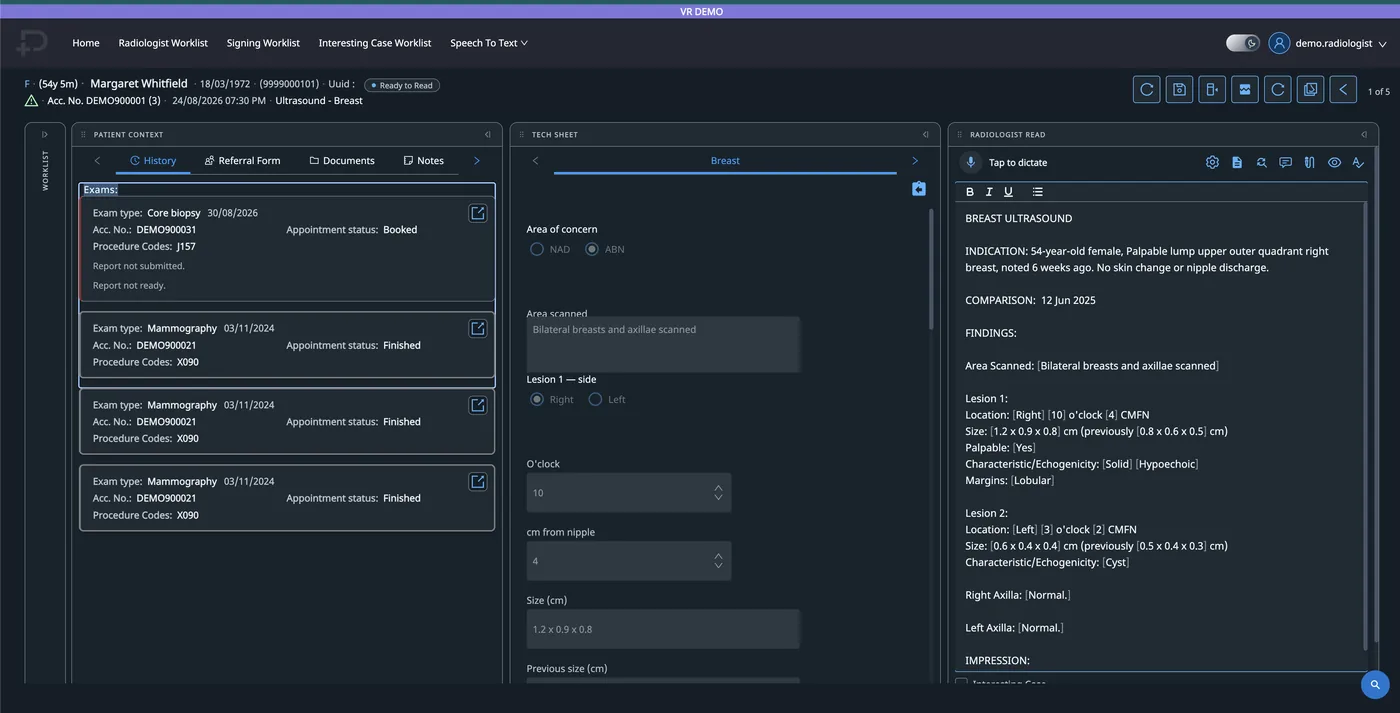Open the Interesting Case Worklist

pos(375,43)
